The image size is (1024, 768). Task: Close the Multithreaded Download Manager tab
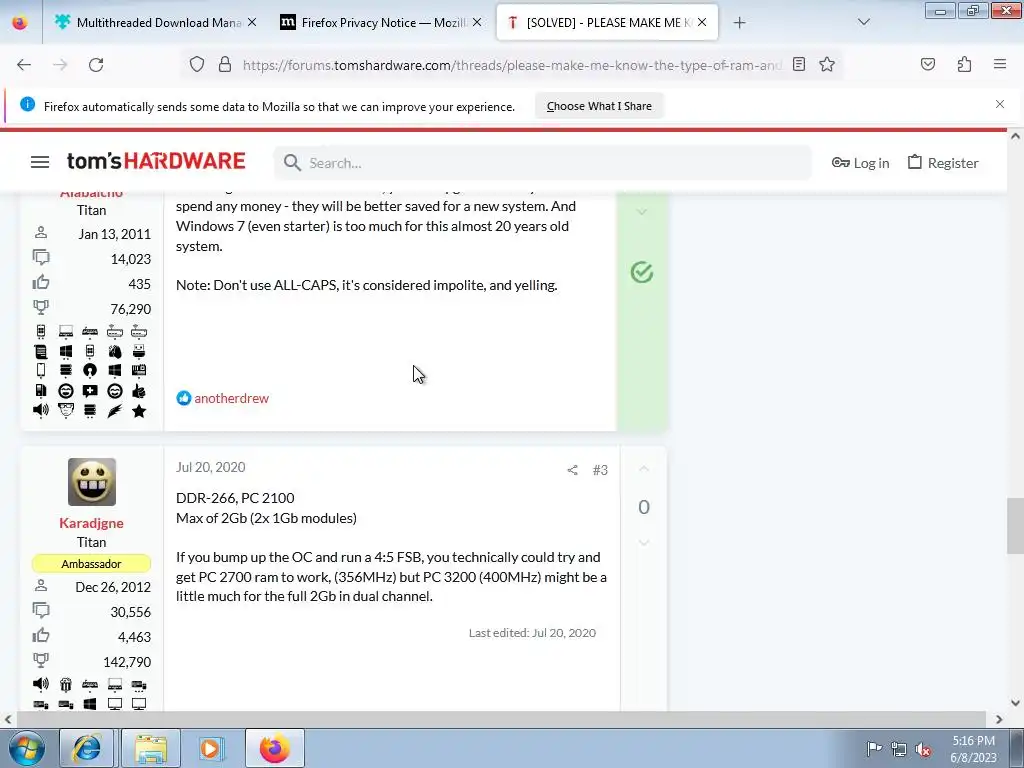[252, 22]
